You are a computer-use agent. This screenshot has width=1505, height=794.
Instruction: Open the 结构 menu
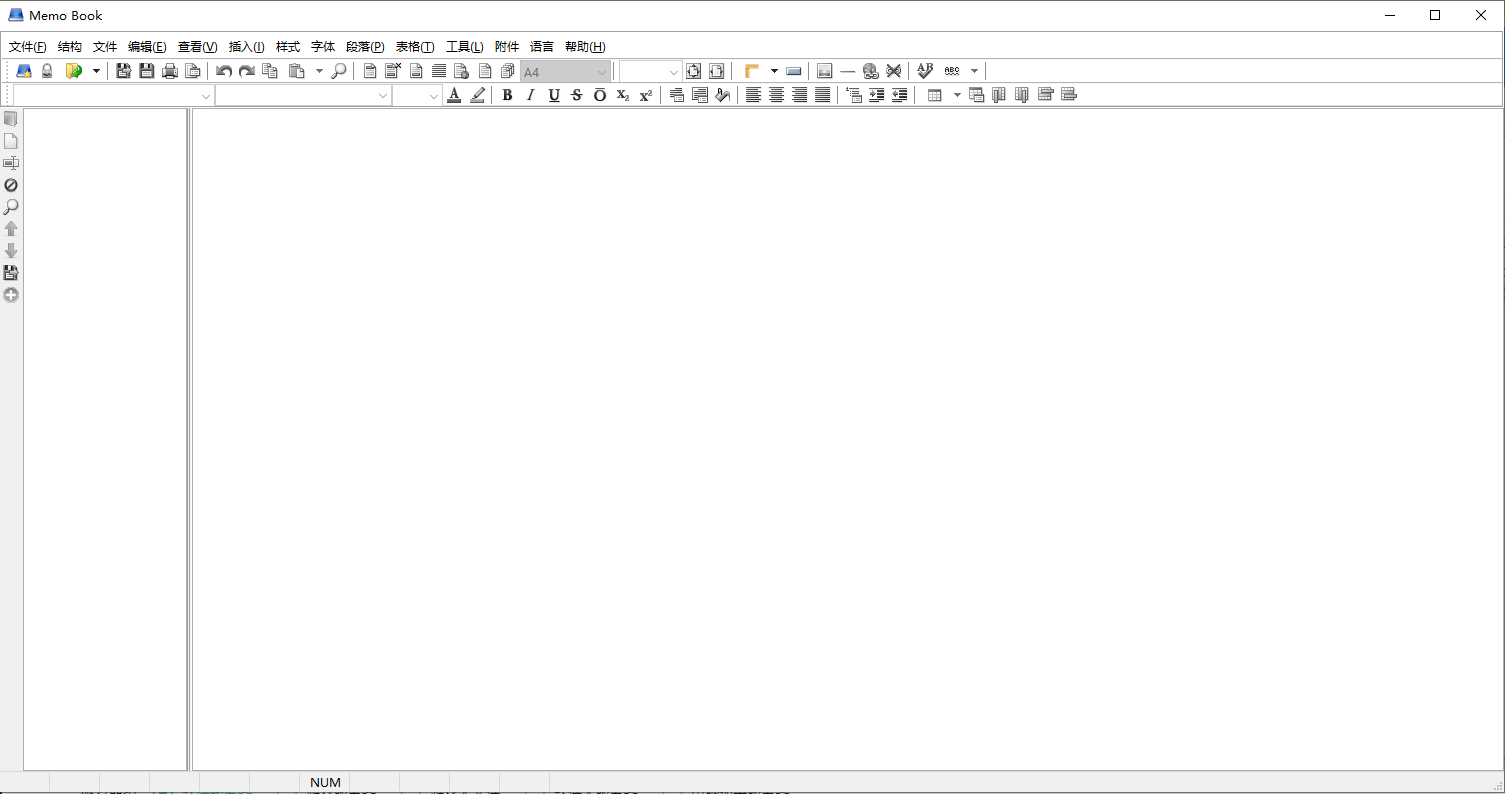[70, 47]
